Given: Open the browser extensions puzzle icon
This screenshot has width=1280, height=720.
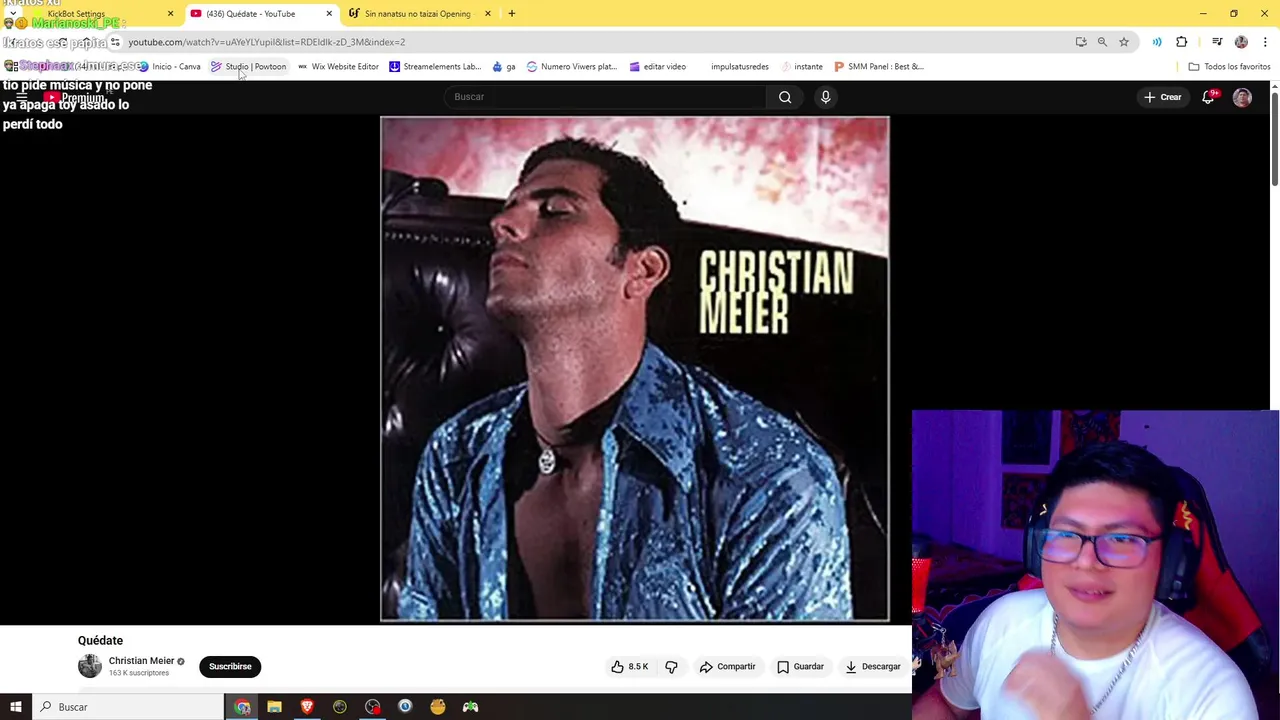Looking at the screenshot, I should (x=1182, y=42).
